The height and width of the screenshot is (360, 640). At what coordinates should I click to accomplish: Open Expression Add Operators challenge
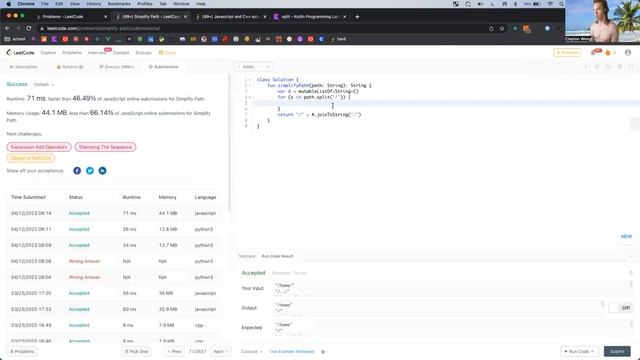[39, 147]
